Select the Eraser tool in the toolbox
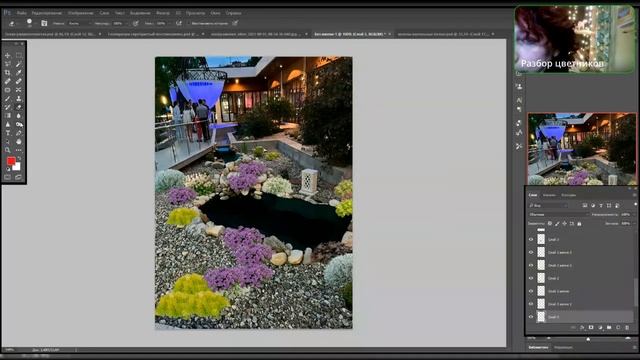Screen dimensions: 640x360 [19, 107]
